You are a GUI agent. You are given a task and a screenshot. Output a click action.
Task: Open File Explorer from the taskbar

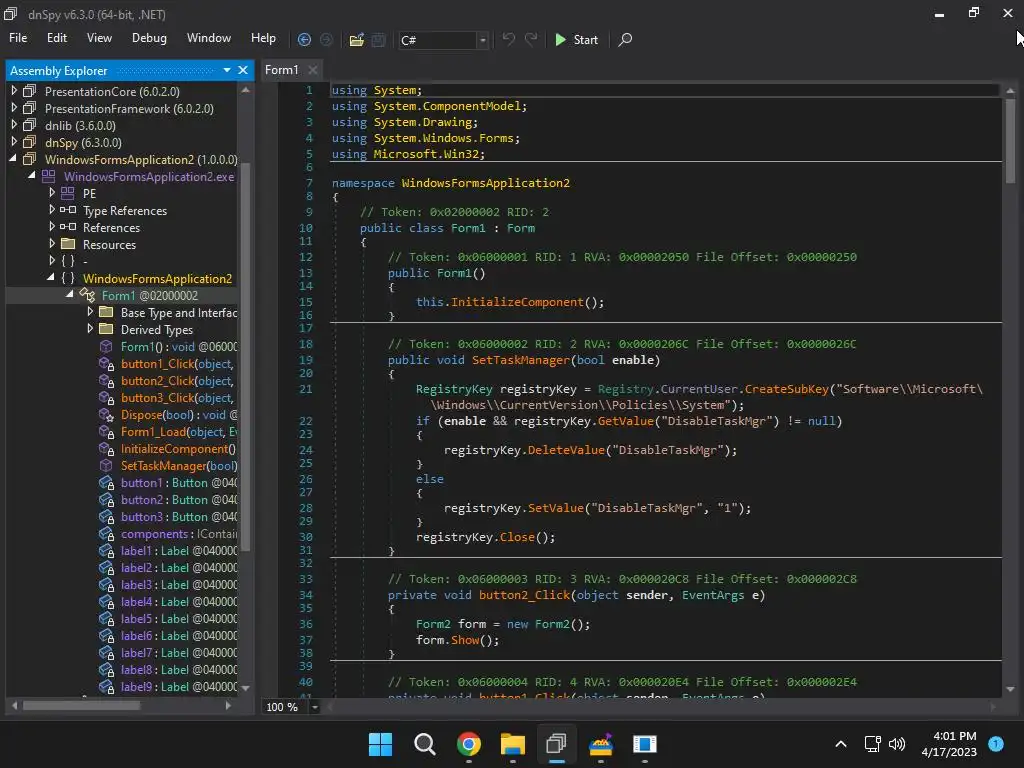point(513,744)
